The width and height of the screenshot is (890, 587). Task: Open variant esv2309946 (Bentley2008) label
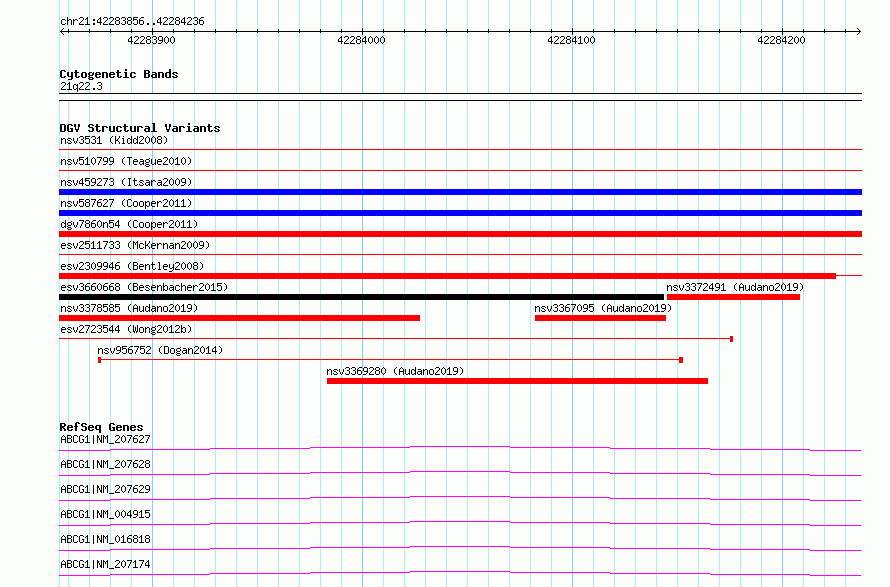pos(132,266)
